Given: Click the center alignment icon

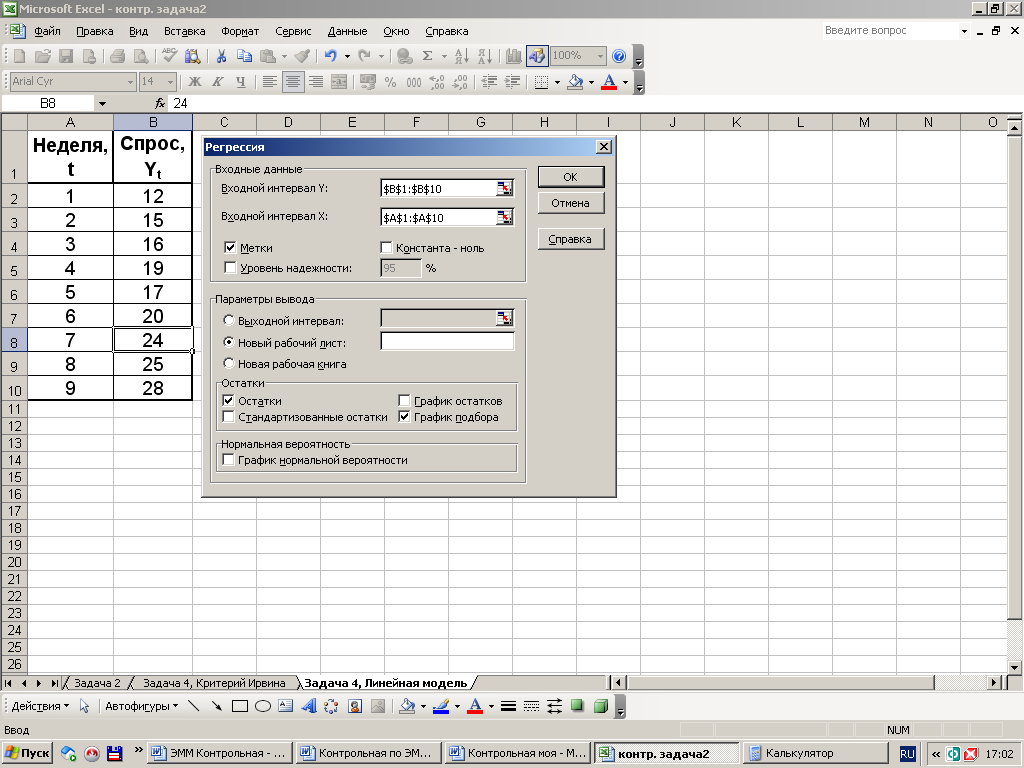Looking at the screenshot, I should tap(293, 82).
